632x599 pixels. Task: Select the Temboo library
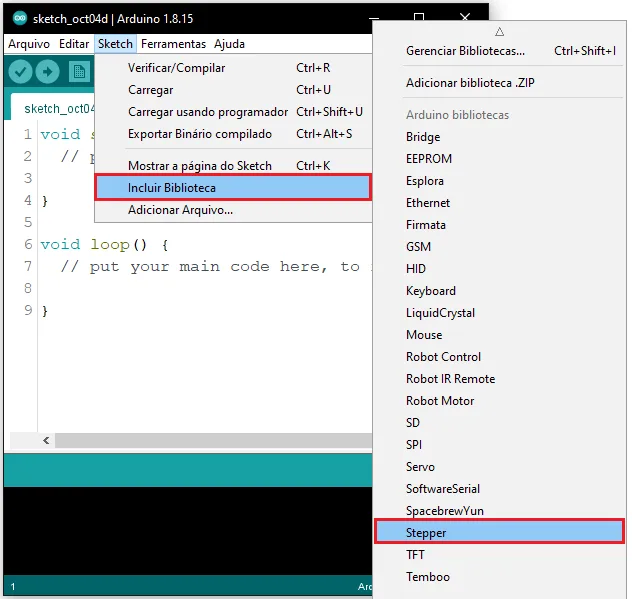point(500,577)
